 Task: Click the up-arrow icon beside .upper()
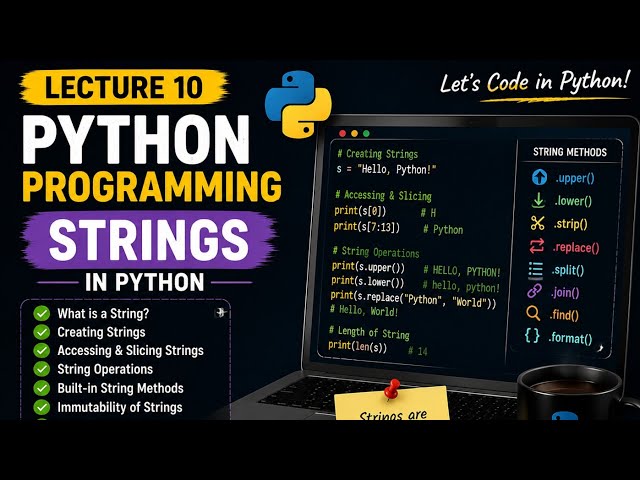click(x=539, y=177)
